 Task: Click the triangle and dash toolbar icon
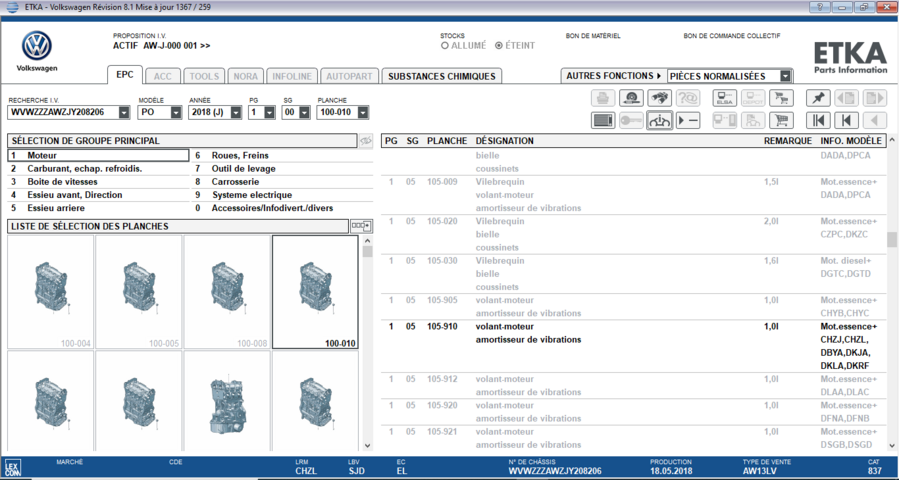687,120
